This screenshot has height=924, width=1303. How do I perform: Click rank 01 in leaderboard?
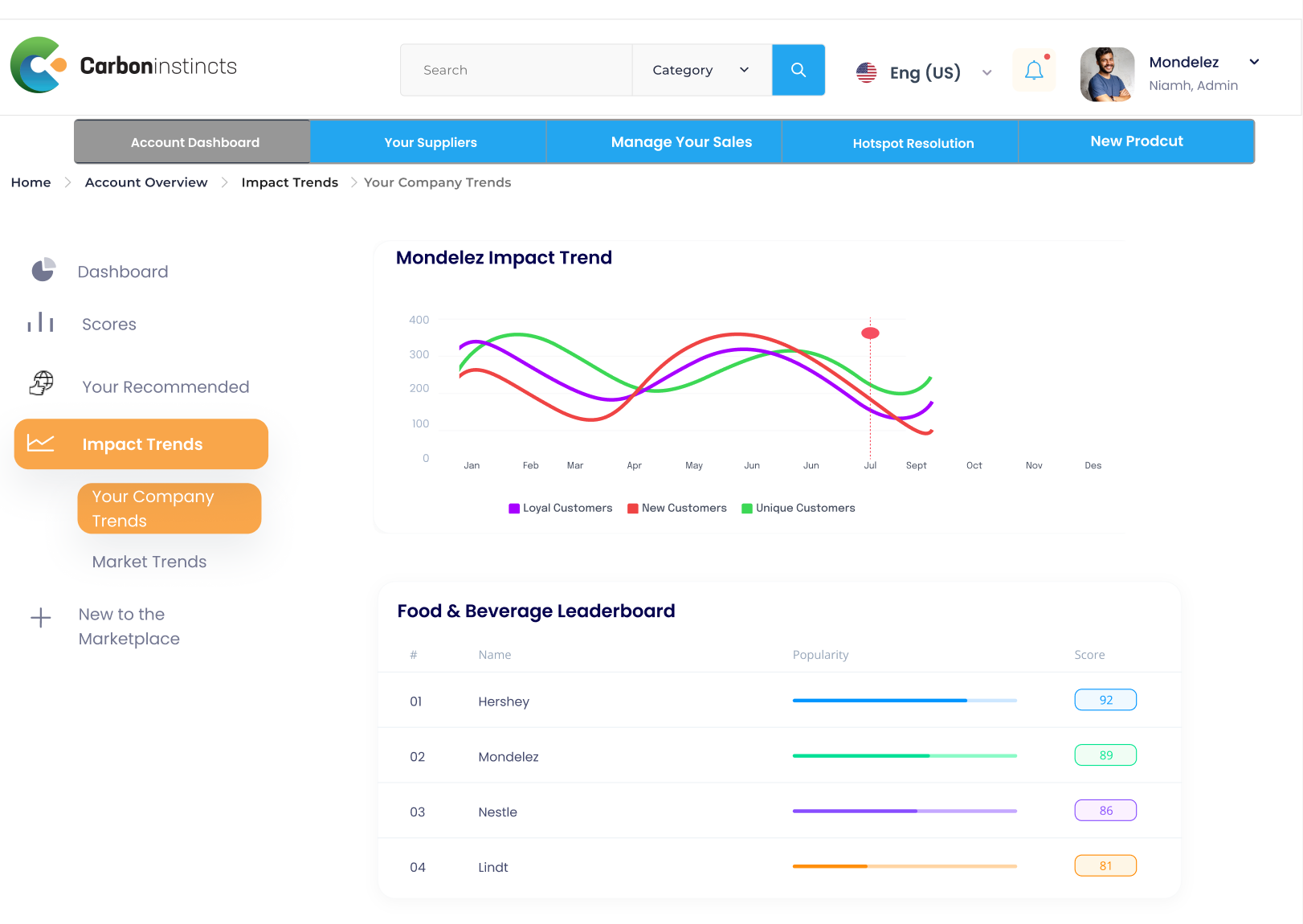point(416,701)
